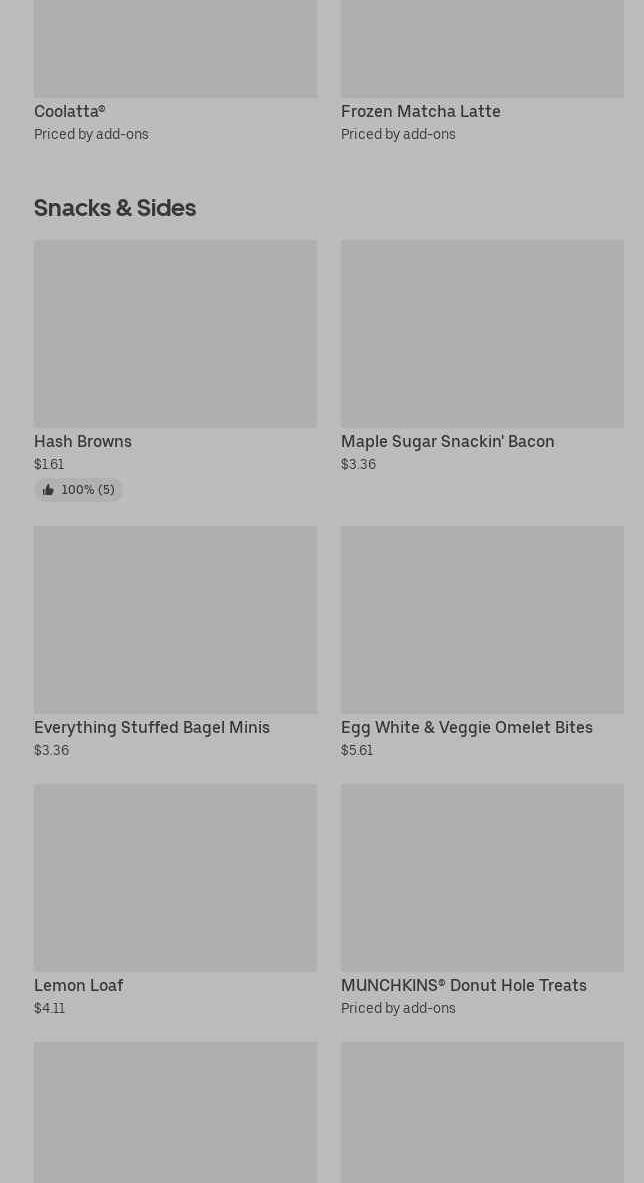Click the Maple Sugar Snackin' Bacon name
The height and width of the screenshot is (1183, 644).
point(447,441)
